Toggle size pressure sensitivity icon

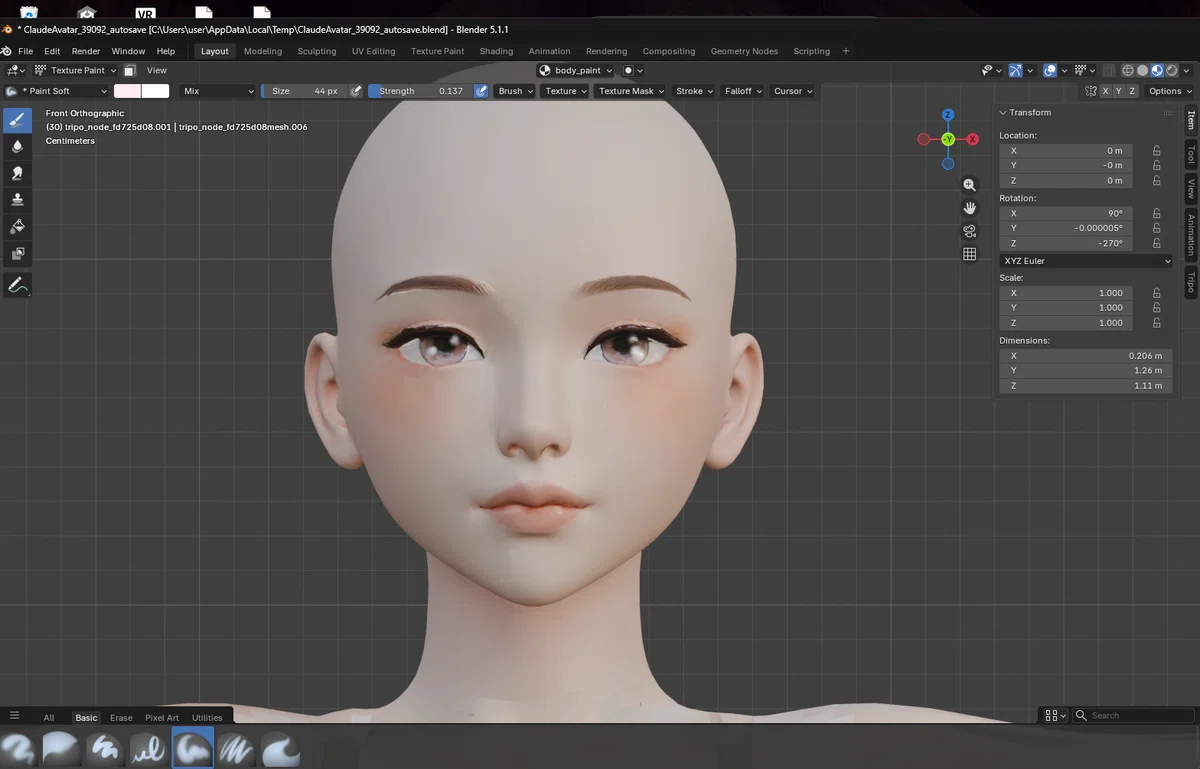pyautogui.click(x=356, y=91)
